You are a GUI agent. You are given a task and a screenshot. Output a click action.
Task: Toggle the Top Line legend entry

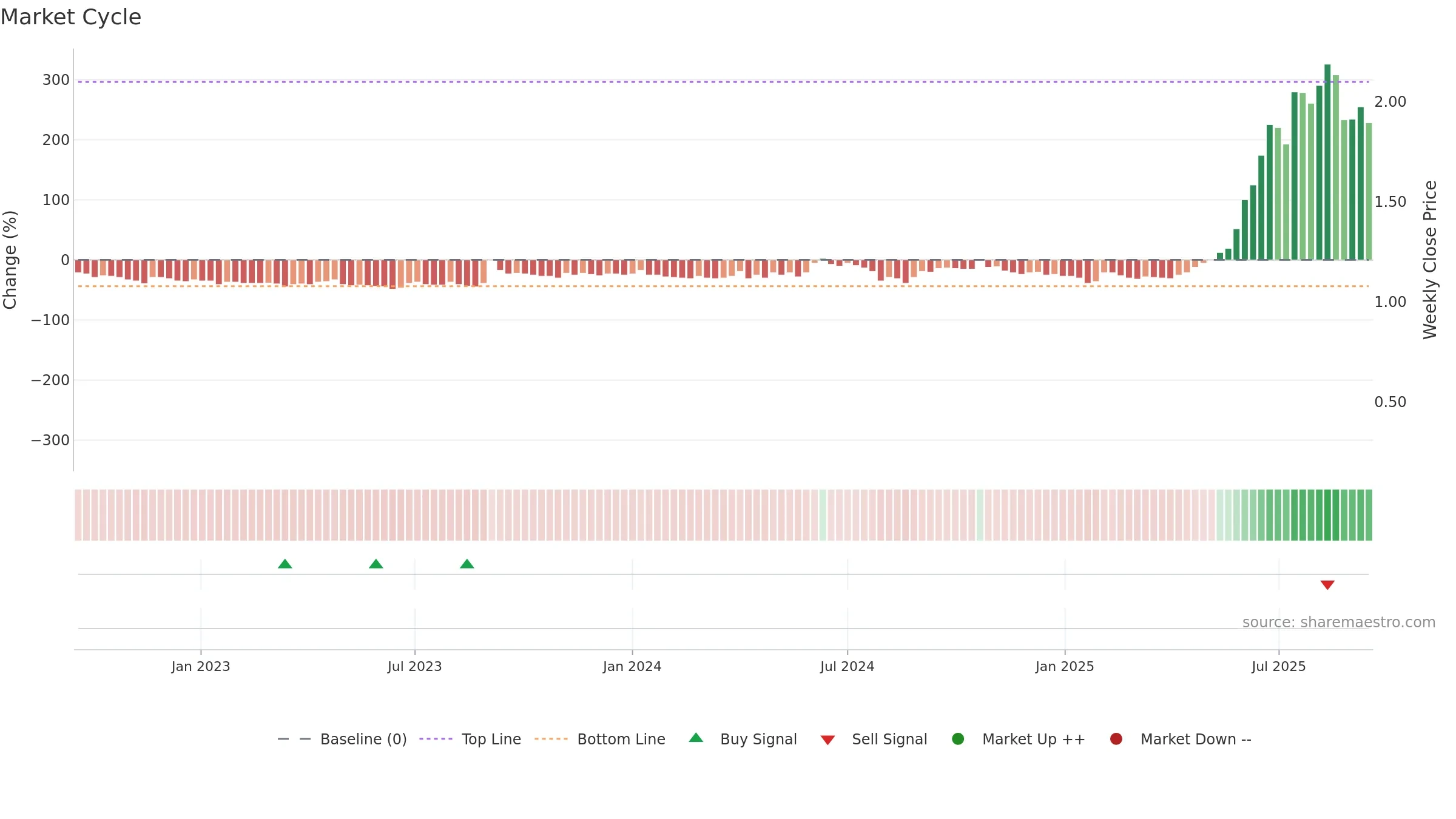click(x=470, y=739)
